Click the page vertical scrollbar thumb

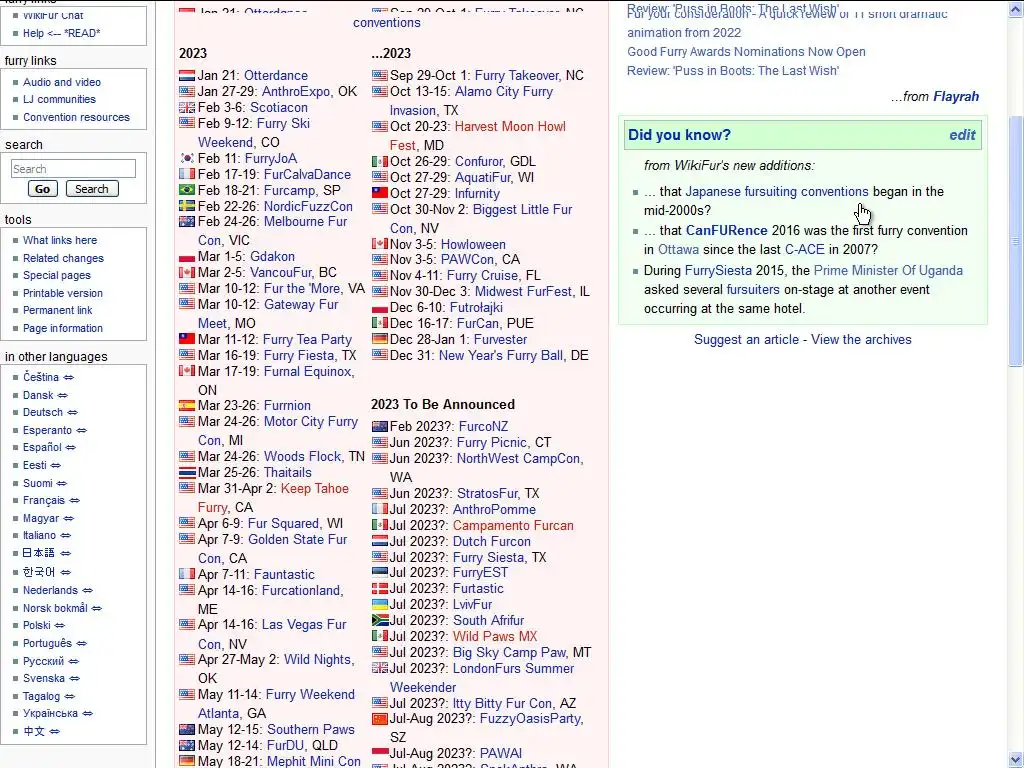pyautogui.click(x=1016, y=241)
